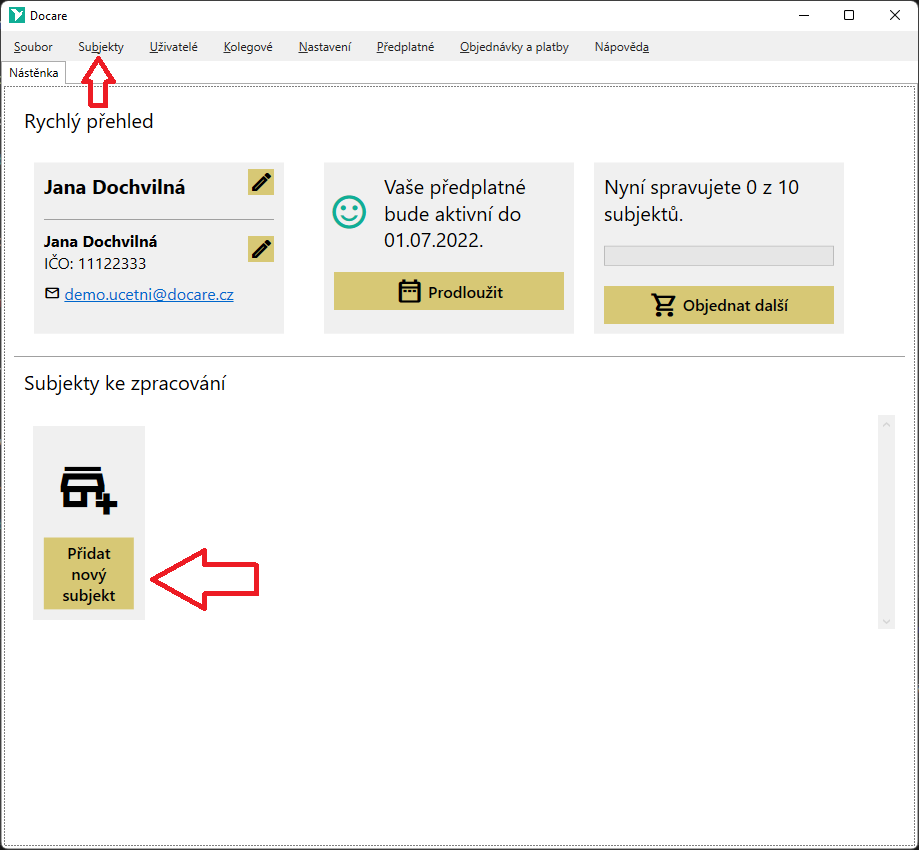The width and height of the screenshot is (919, 850).
Task: Open the Soubor menu
Action: coord(33,47)
